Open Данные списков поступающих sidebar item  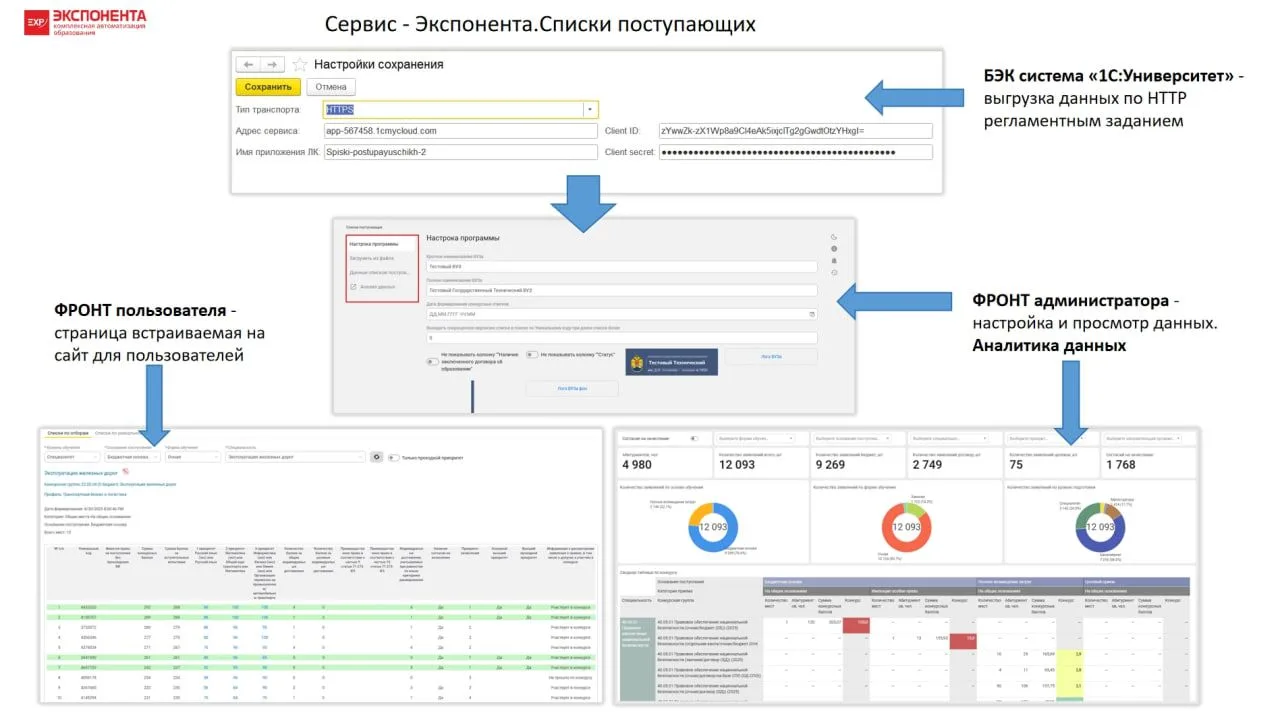pos(379,272)
